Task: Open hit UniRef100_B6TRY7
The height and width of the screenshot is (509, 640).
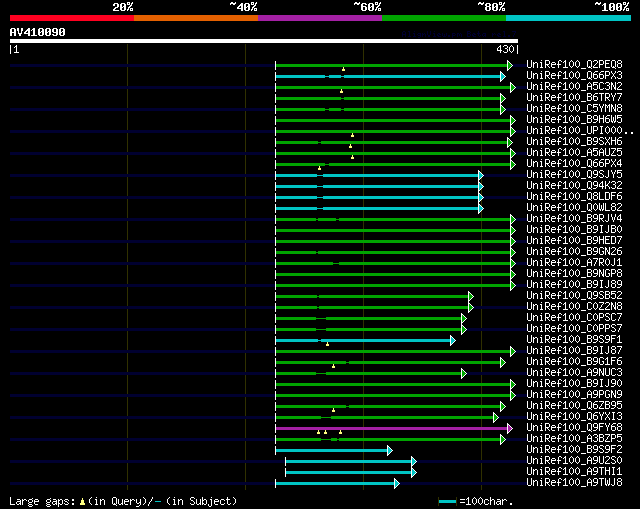Action: click(574, 98)
